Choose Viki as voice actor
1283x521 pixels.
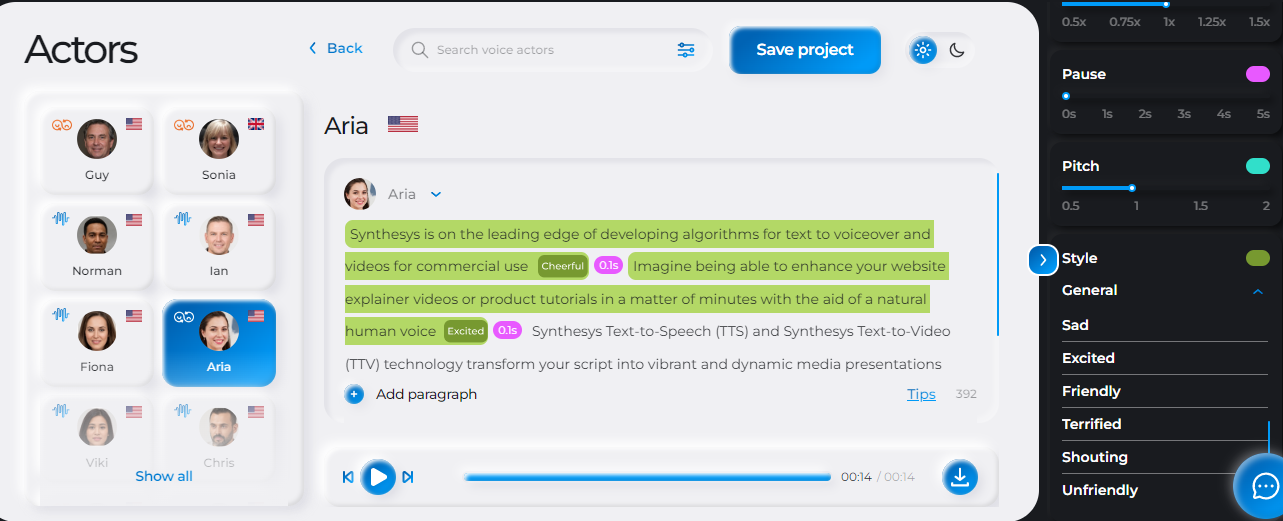(x=97, y=438)
